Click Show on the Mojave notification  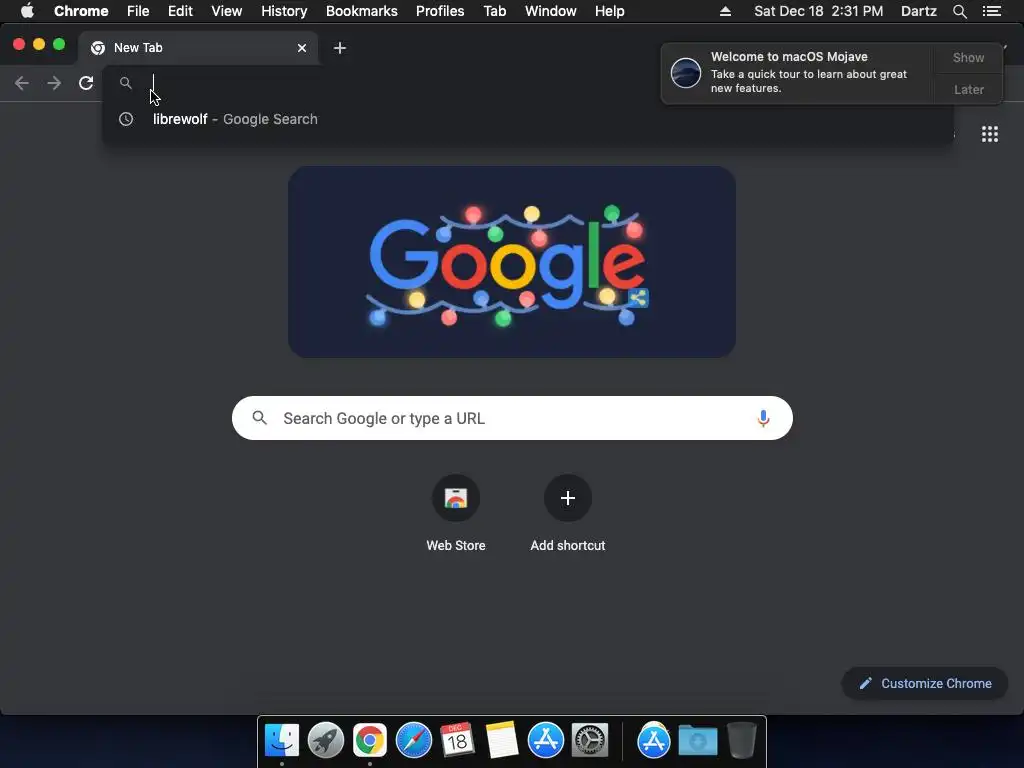click(968, 57)
